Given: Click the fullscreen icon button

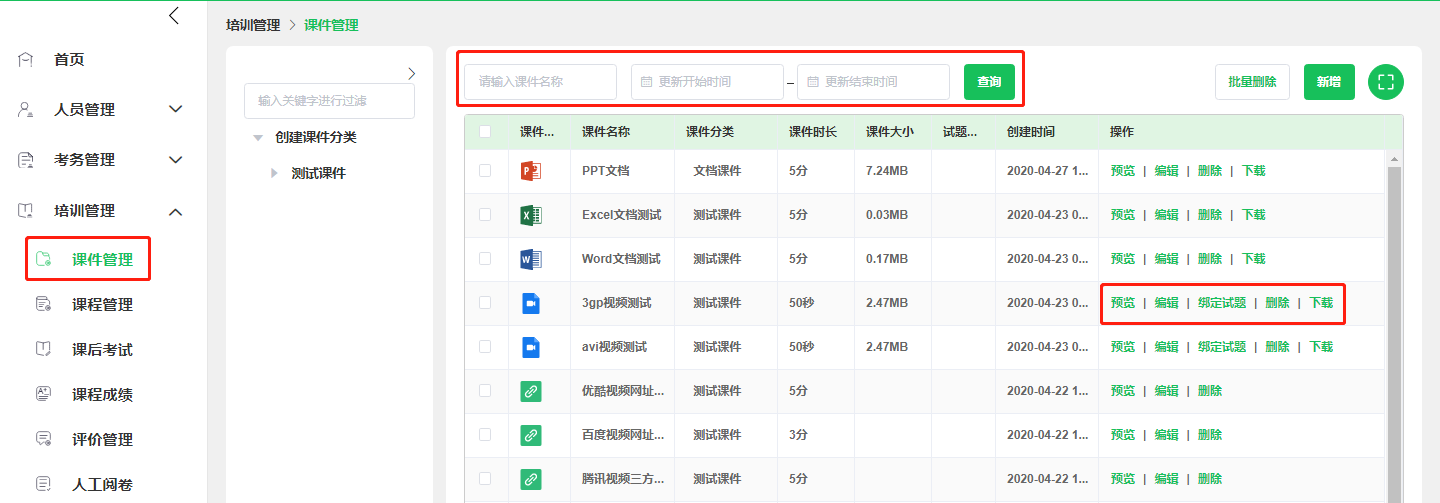Looking at the screenshot, I should click(1385, 82).
